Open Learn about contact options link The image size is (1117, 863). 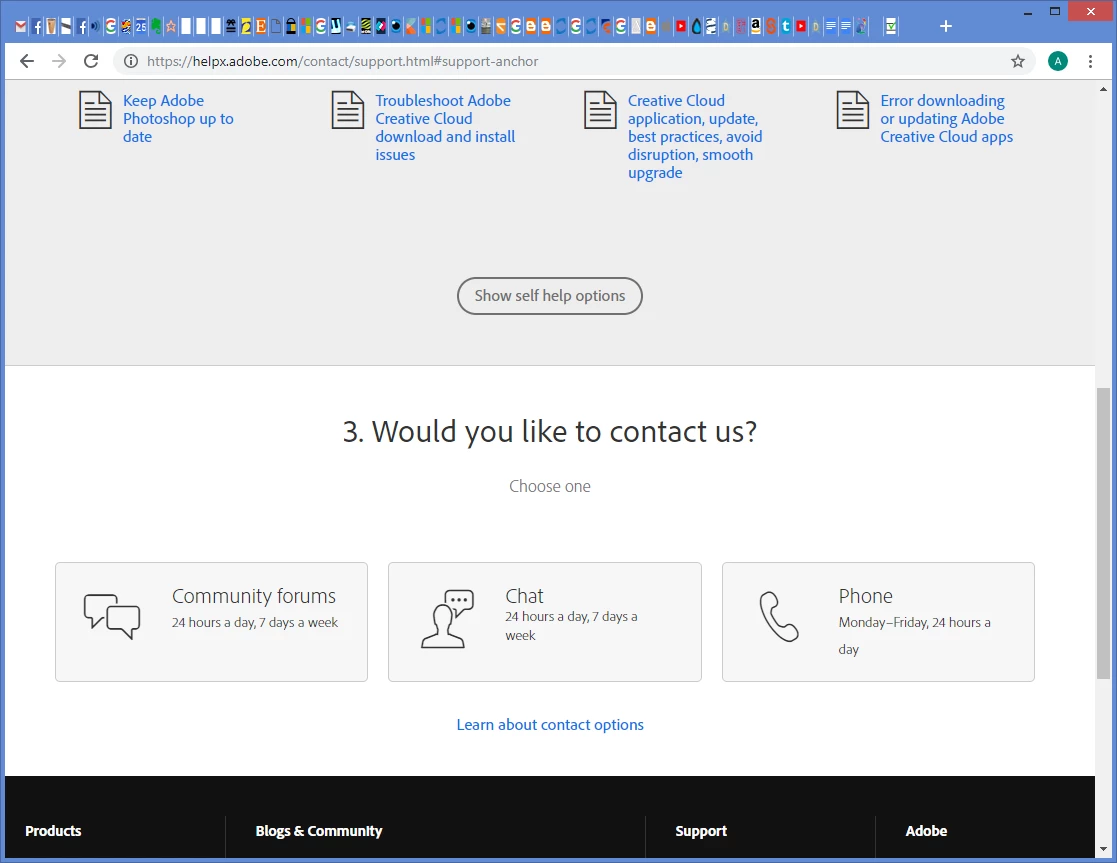(x=550, y=725)
